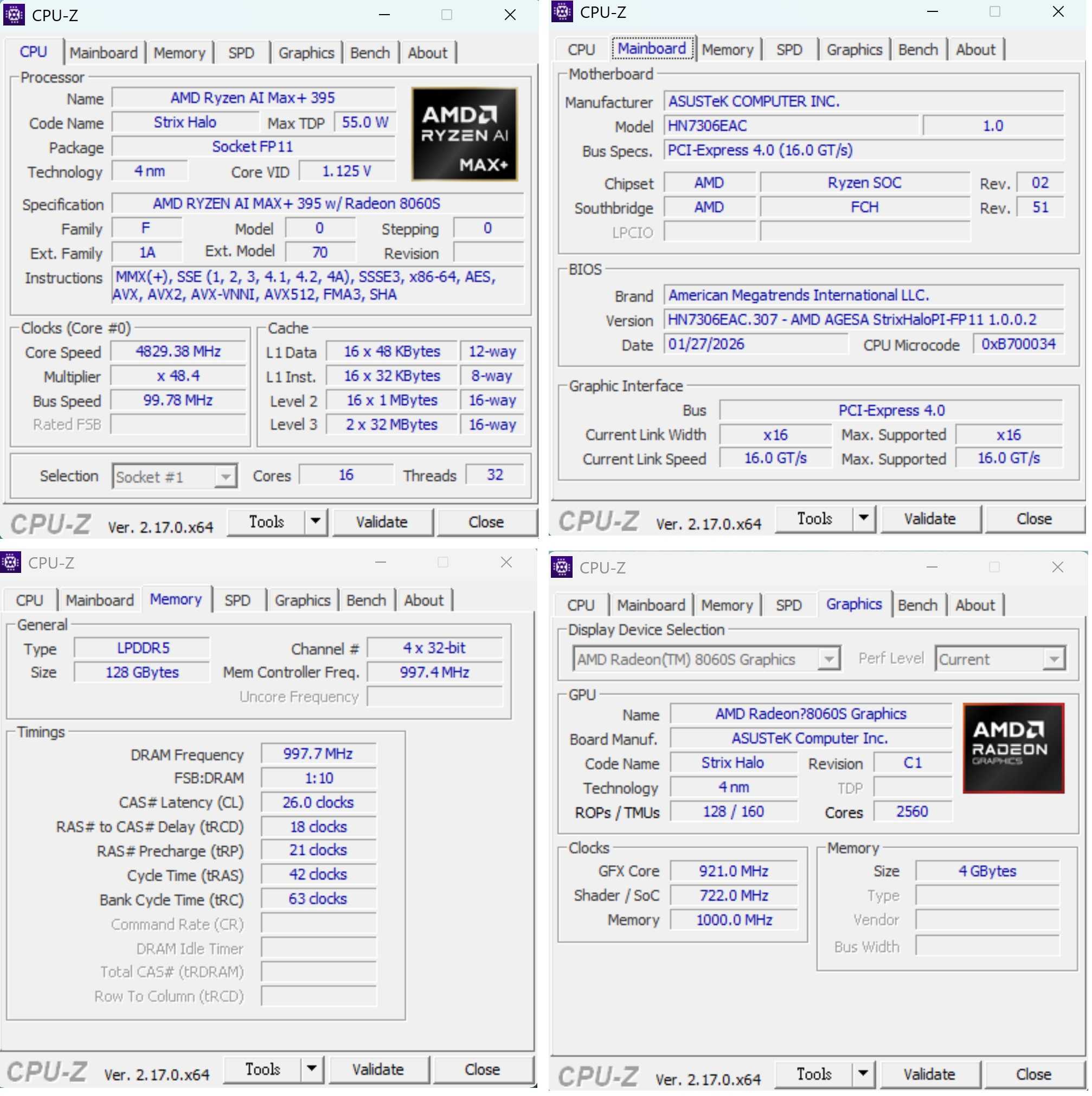Click the CPU-Z logo beside the version text

50,523
